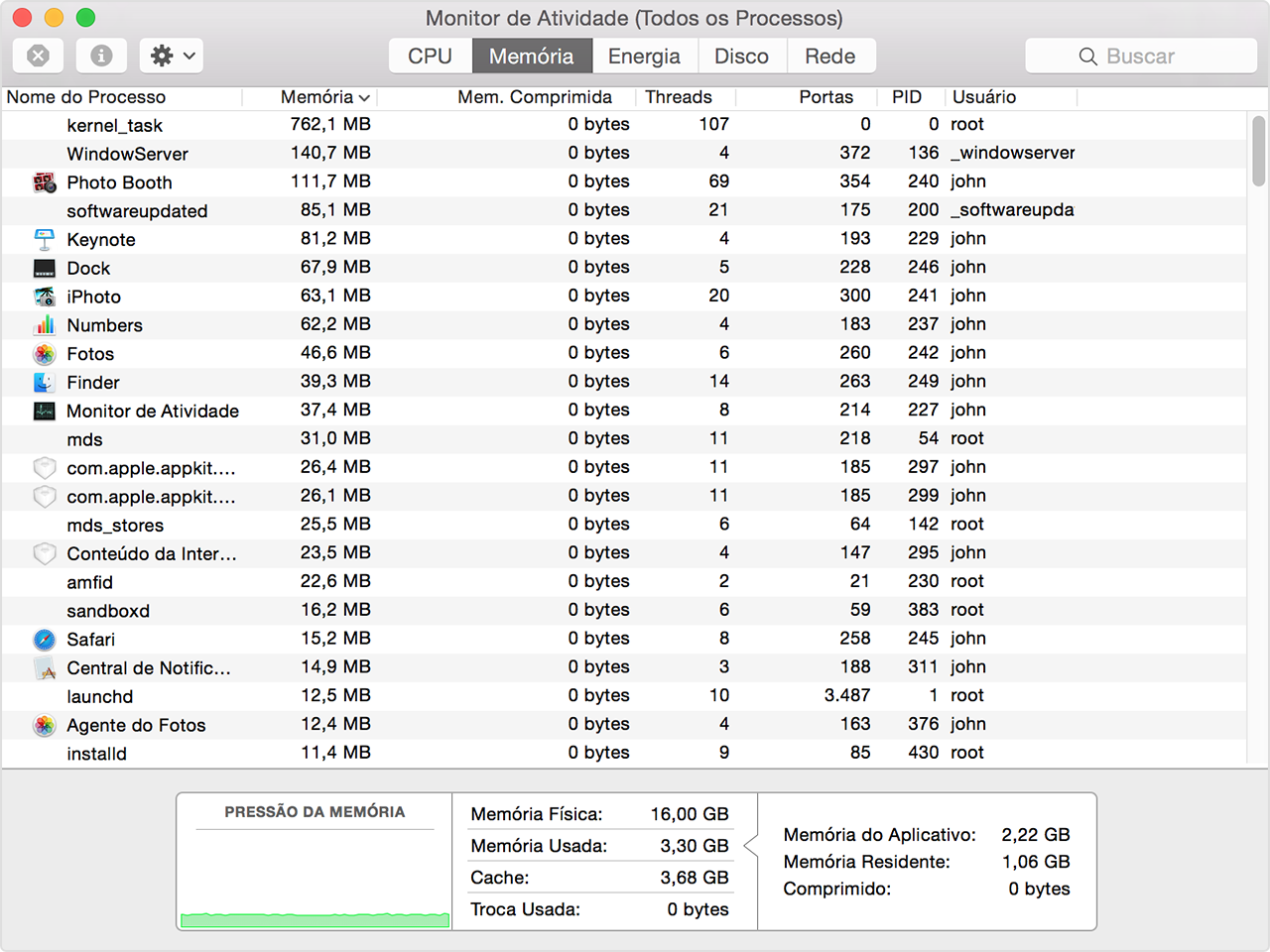Sort by Threads column header

[686, 97]
